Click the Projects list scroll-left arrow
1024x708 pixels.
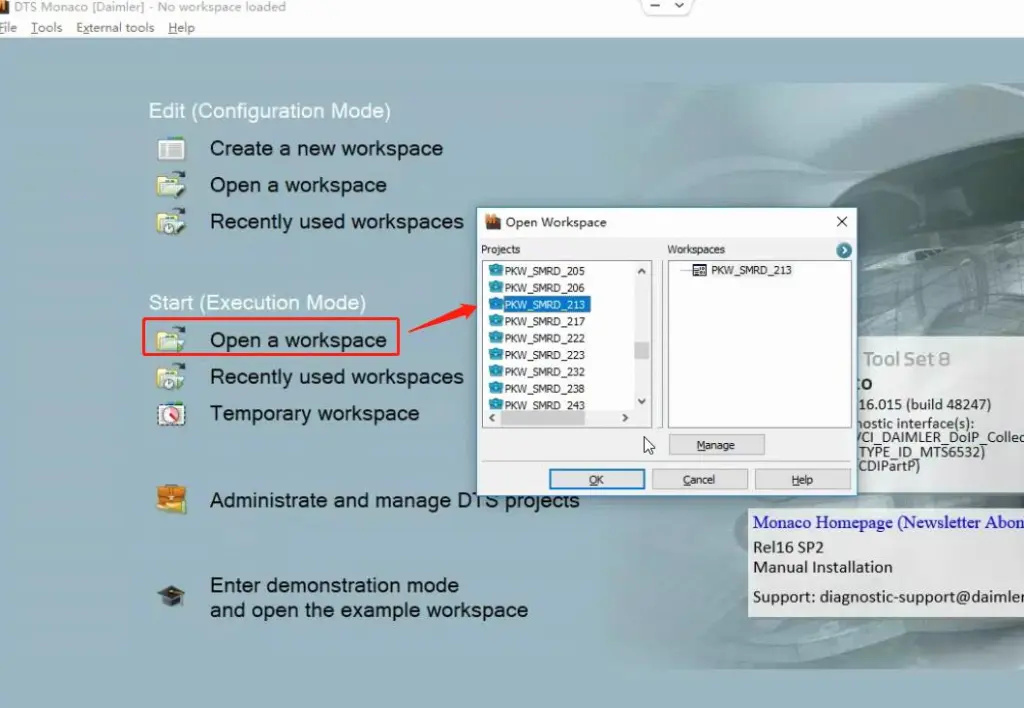click(492, 418)
